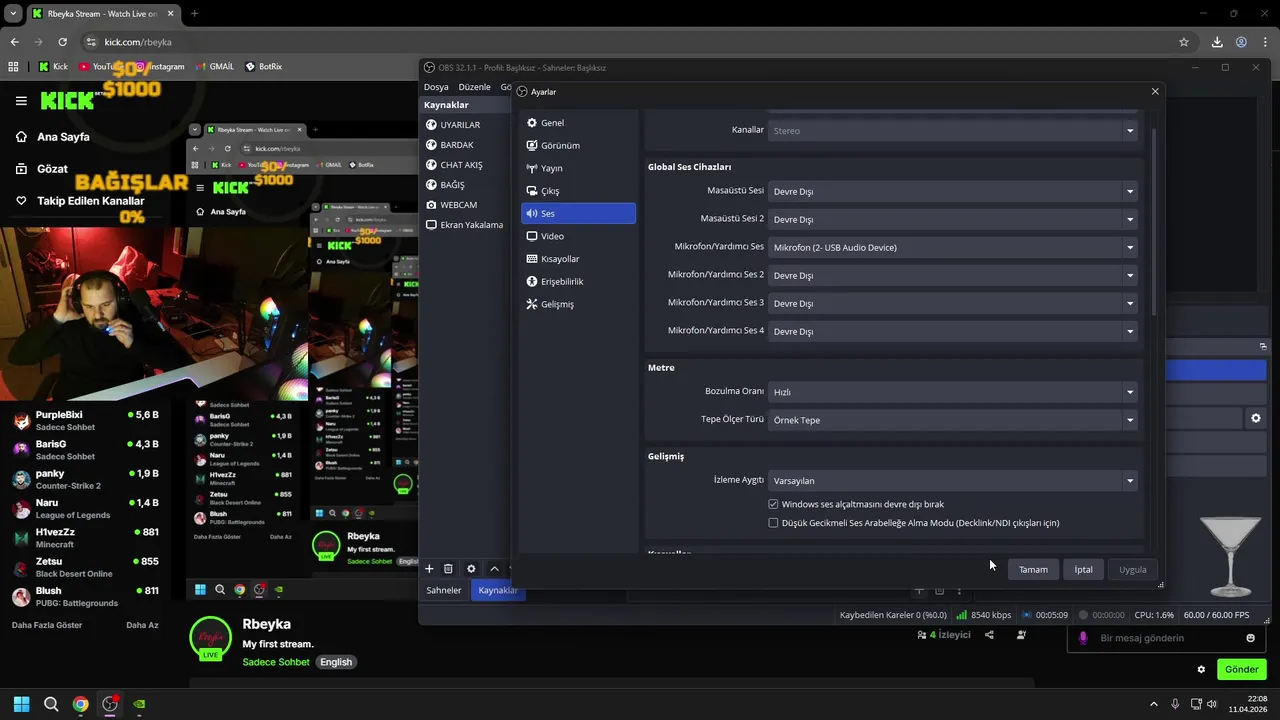Open Sadece Sohbet category link under Rbeyka
Image resolution: width=1280 pixels, height=720 pixels.
tap(276, 662)
